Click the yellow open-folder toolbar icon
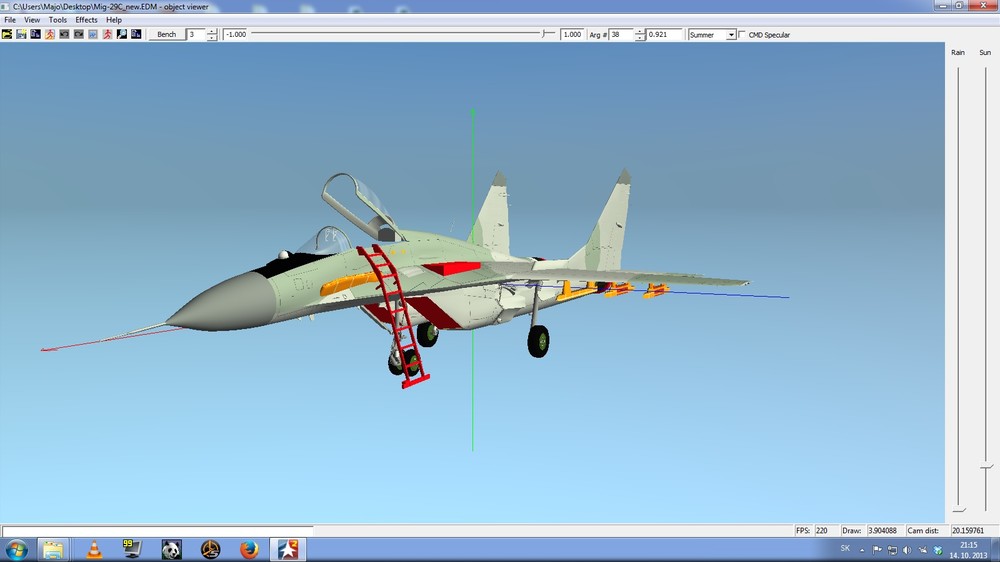The width and height of the screenshot is (1000, 562). pos(7,34)
